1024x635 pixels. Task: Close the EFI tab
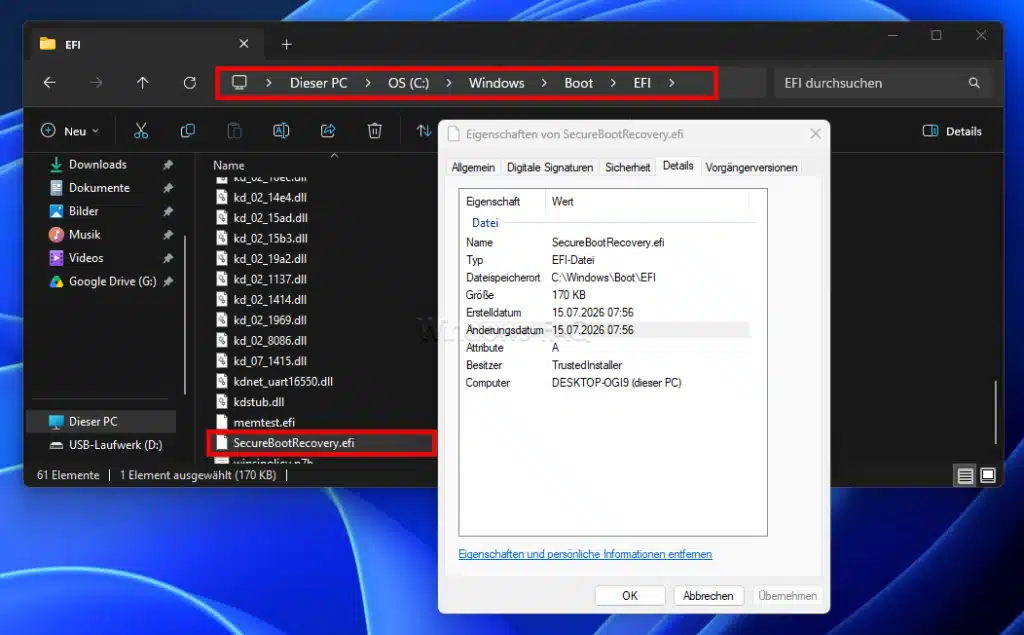pos(244,44)
